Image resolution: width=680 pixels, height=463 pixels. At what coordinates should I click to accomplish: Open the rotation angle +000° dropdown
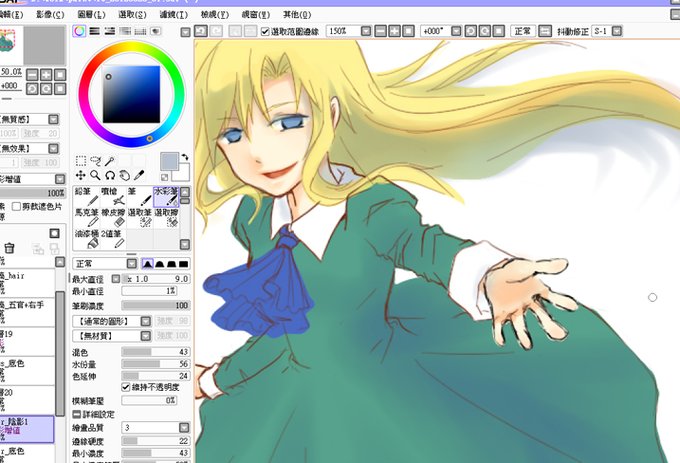pyautogui.click(x=456, y=31)
